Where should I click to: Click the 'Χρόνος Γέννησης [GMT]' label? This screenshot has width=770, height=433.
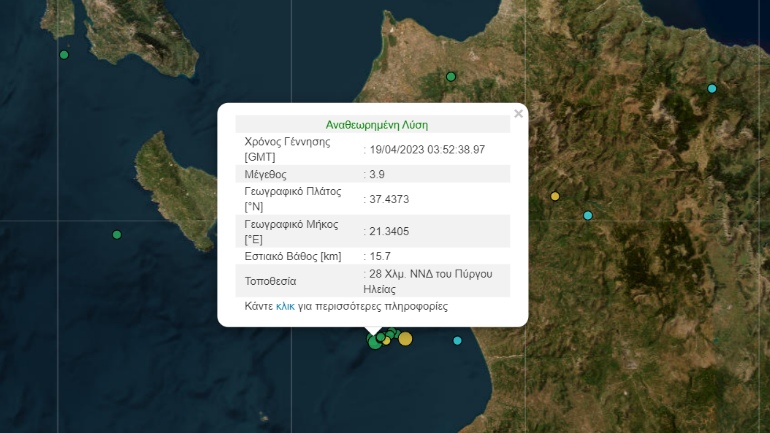pos(287,149)
